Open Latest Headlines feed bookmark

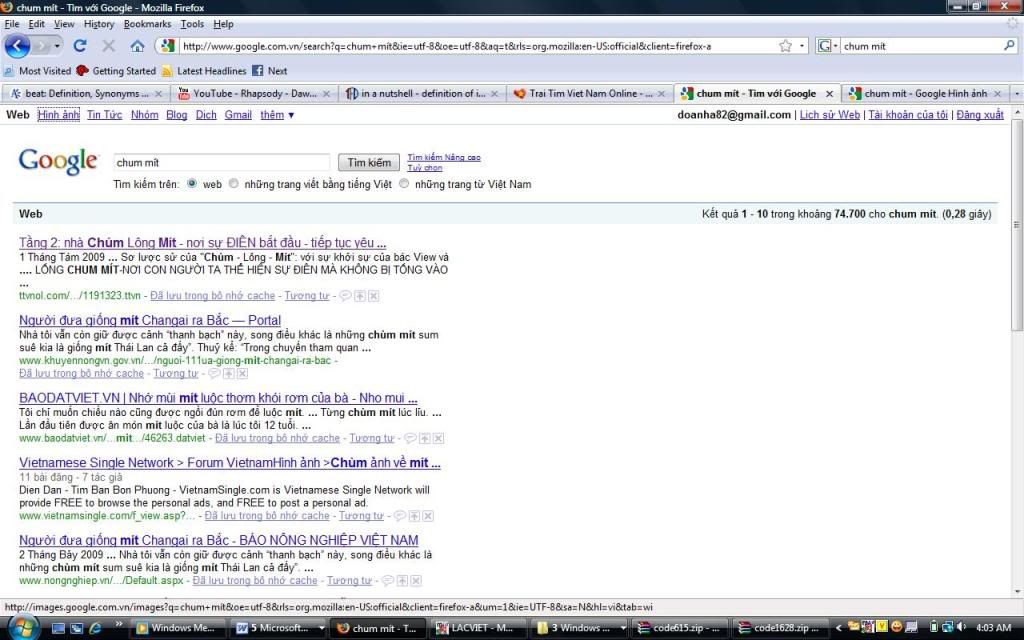[x=204, y=71]
